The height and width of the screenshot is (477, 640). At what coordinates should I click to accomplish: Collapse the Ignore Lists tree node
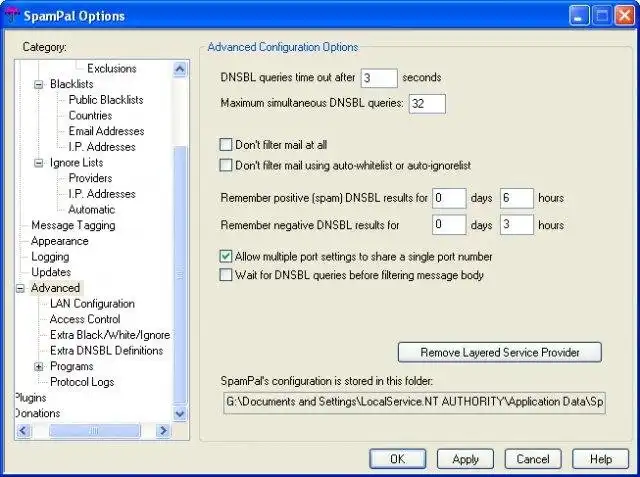tap(38, 163)
